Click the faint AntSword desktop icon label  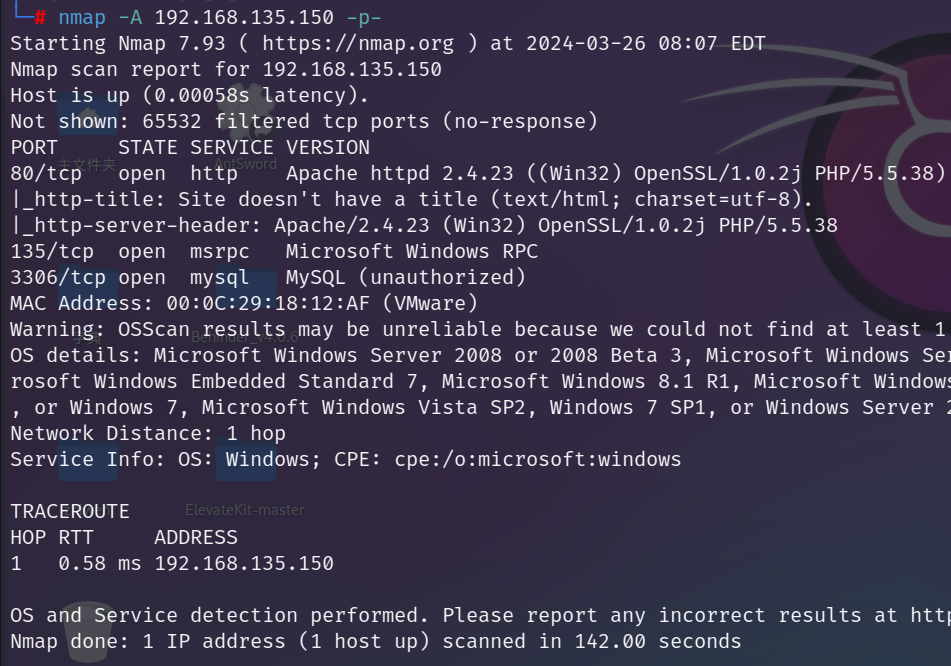(x=246, y=164)
